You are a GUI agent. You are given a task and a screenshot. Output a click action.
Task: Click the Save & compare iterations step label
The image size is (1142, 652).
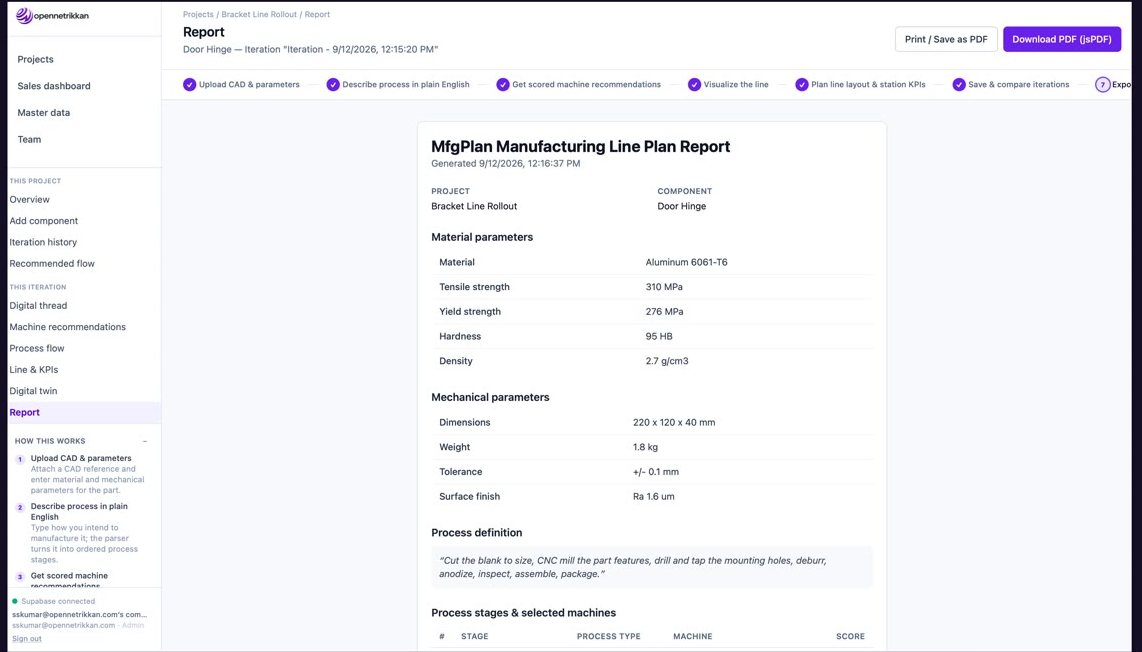click(1018, 85)
